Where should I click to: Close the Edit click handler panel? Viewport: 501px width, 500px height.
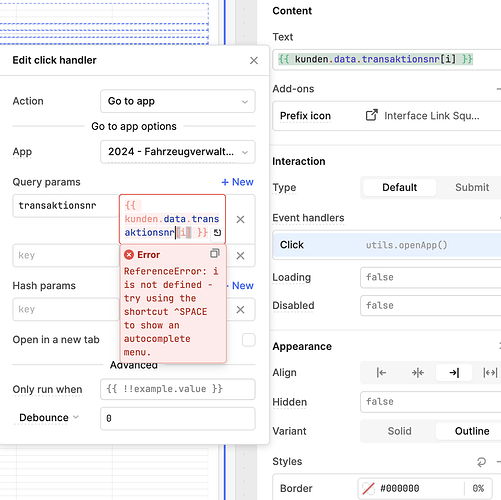point(254,61)
